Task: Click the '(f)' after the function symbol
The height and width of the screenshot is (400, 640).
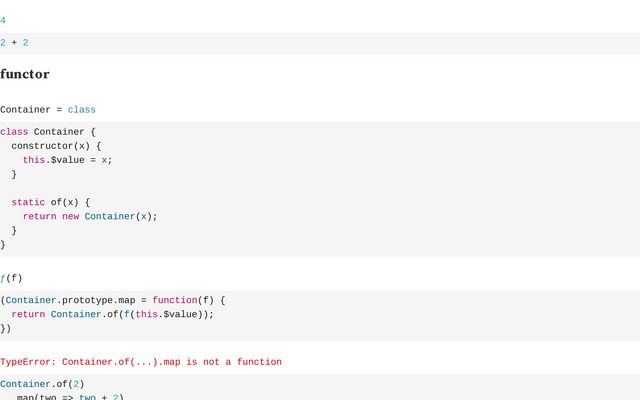Action: click(14, 278)
